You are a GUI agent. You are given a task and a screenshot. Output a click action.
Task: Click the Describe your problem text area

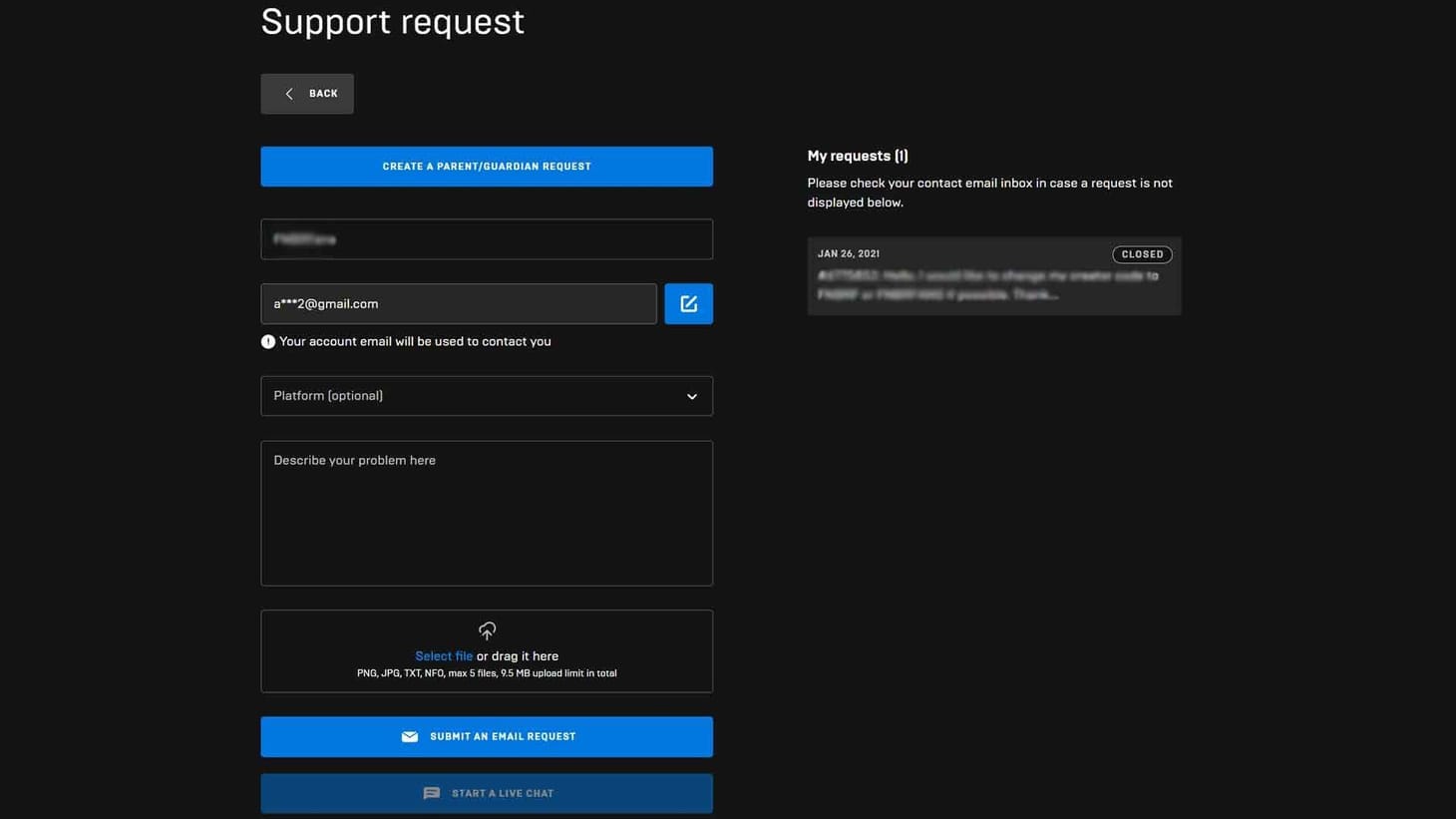click(487, 511)
